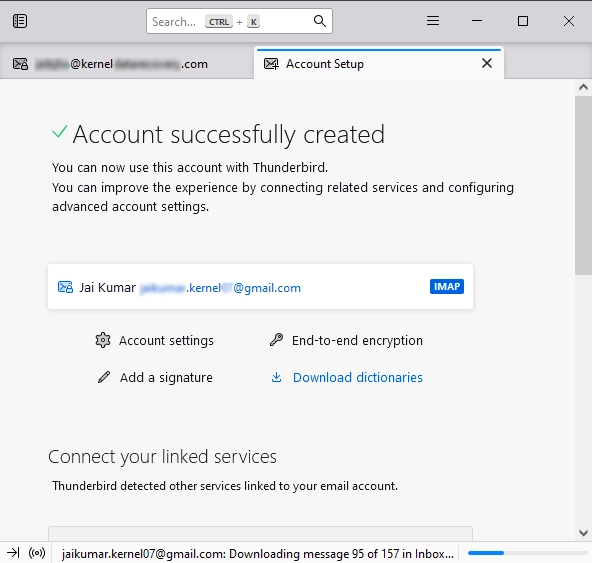The image size is (592, 563).
Task: Click the mail icon on the kernel tab
Action: 20,64
